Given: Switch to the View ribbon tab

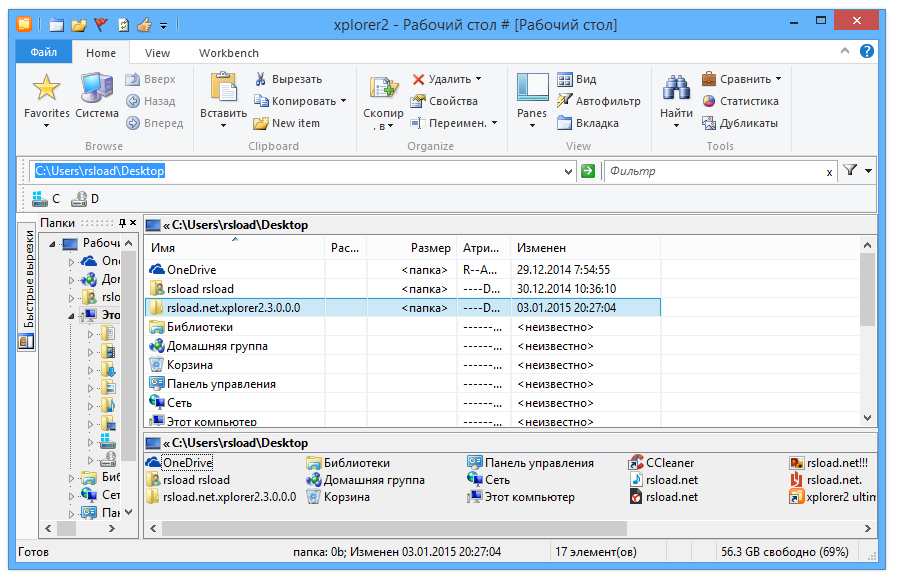Looking at the screenshot, I should (157, 53).
